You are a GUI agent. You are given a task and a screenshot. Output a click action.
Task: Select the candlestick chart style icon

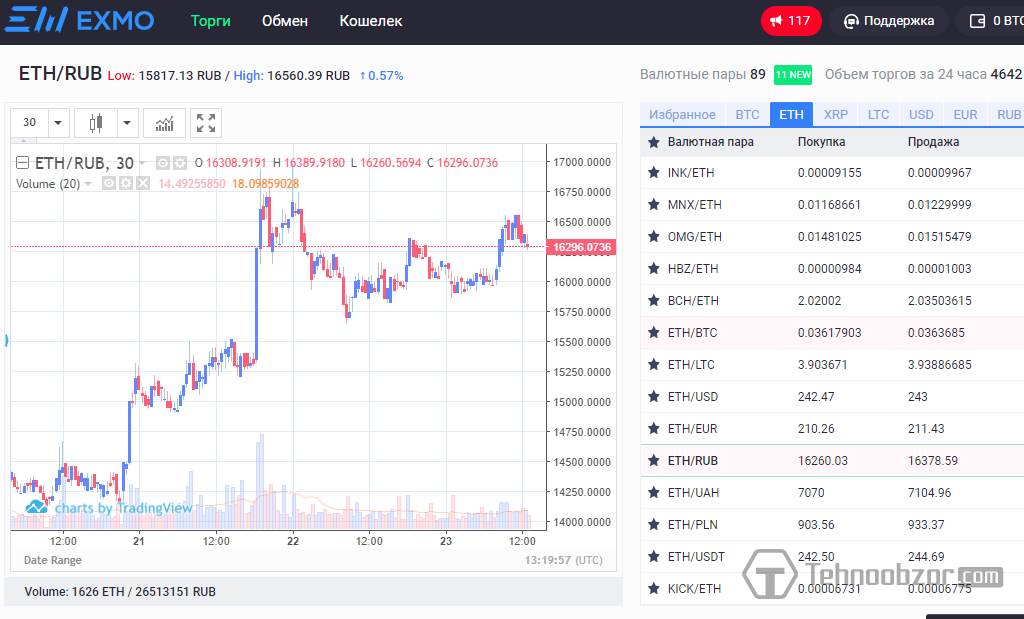(x=96, y=123)
